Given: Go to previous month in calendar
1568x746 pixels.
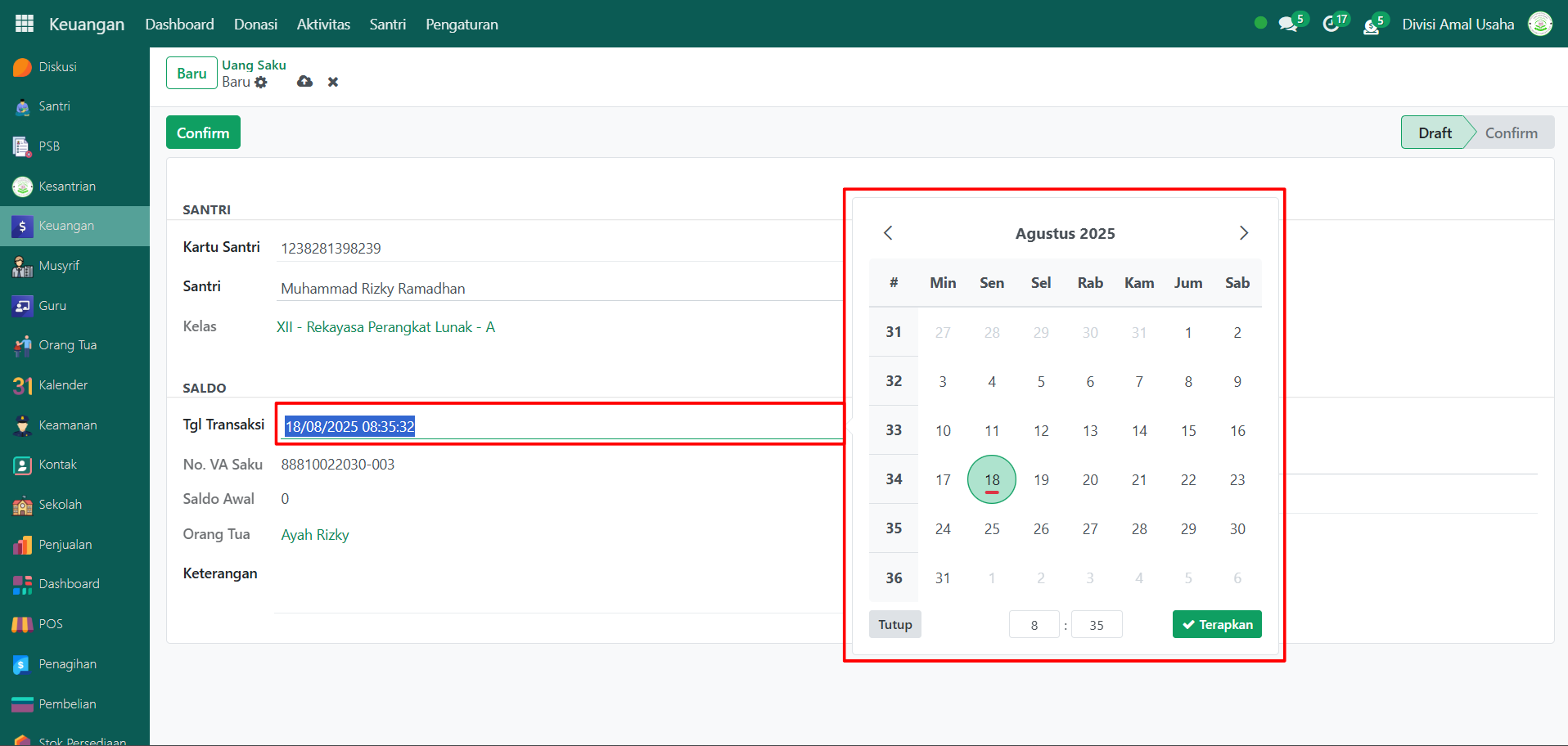Looking at the screenshot, I should tap(888, 233).
